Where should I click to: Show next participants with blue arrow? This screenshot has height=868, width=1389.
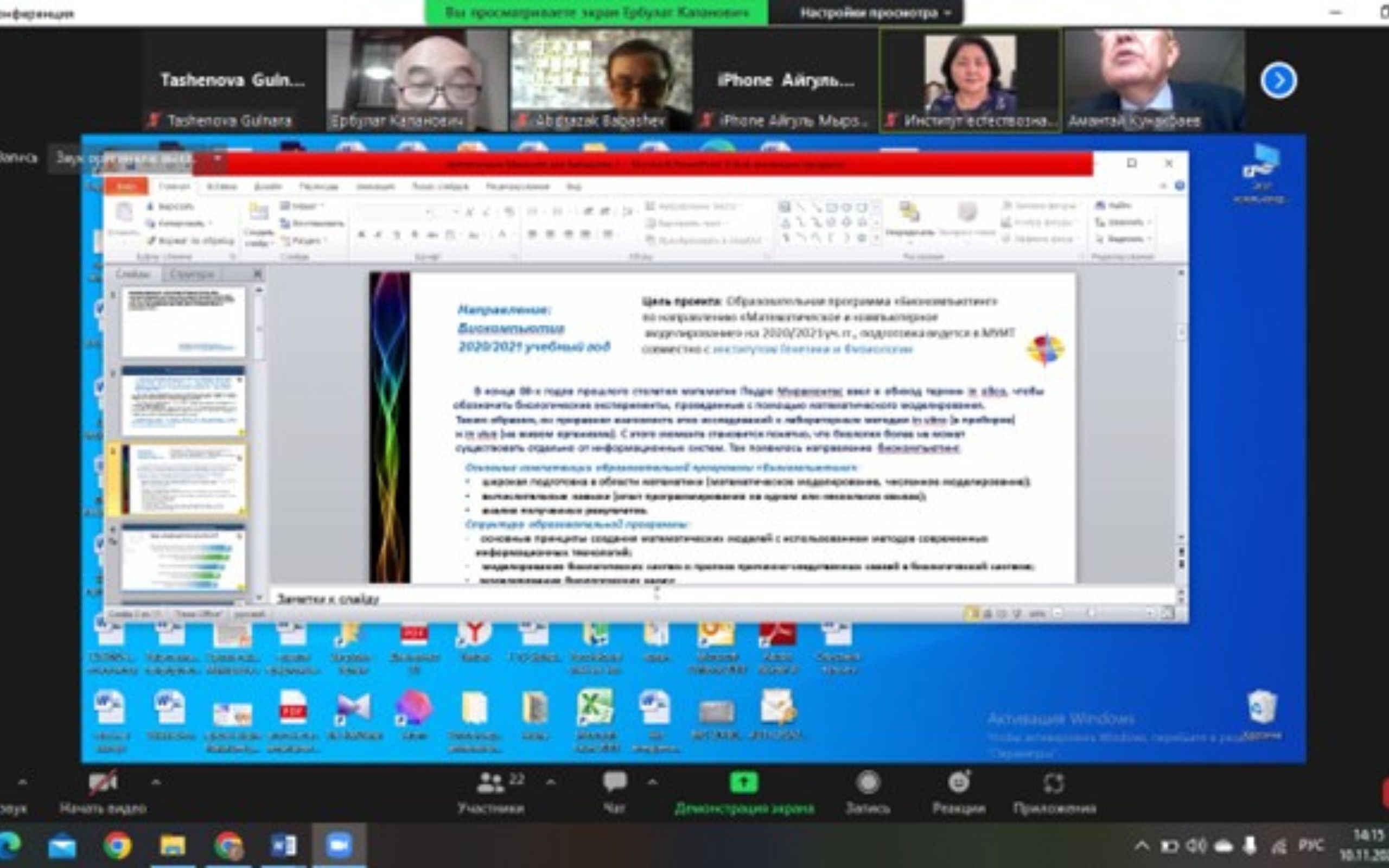[1278, 81]
